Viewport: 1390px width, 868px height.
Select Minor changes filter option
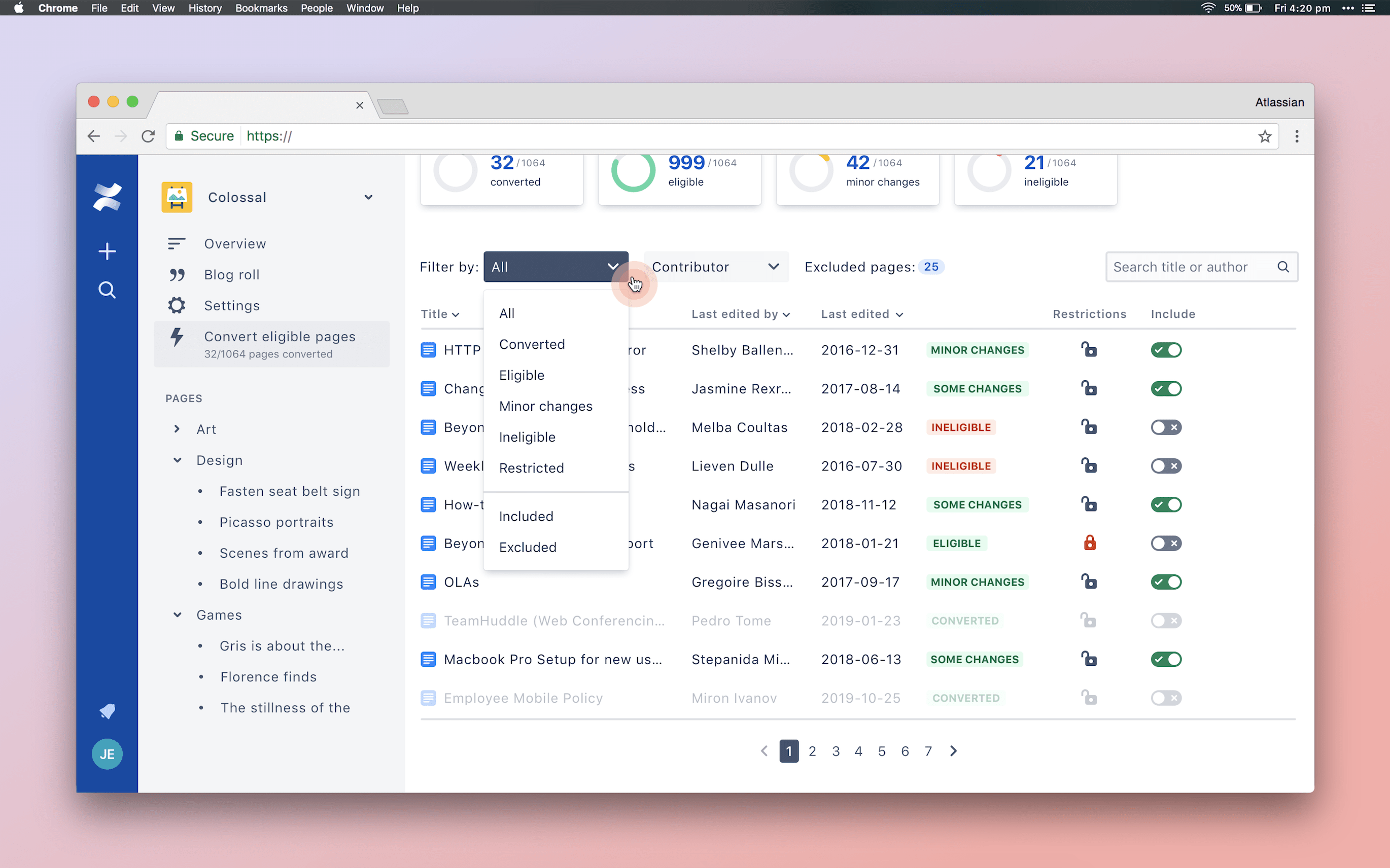[545, 407]
